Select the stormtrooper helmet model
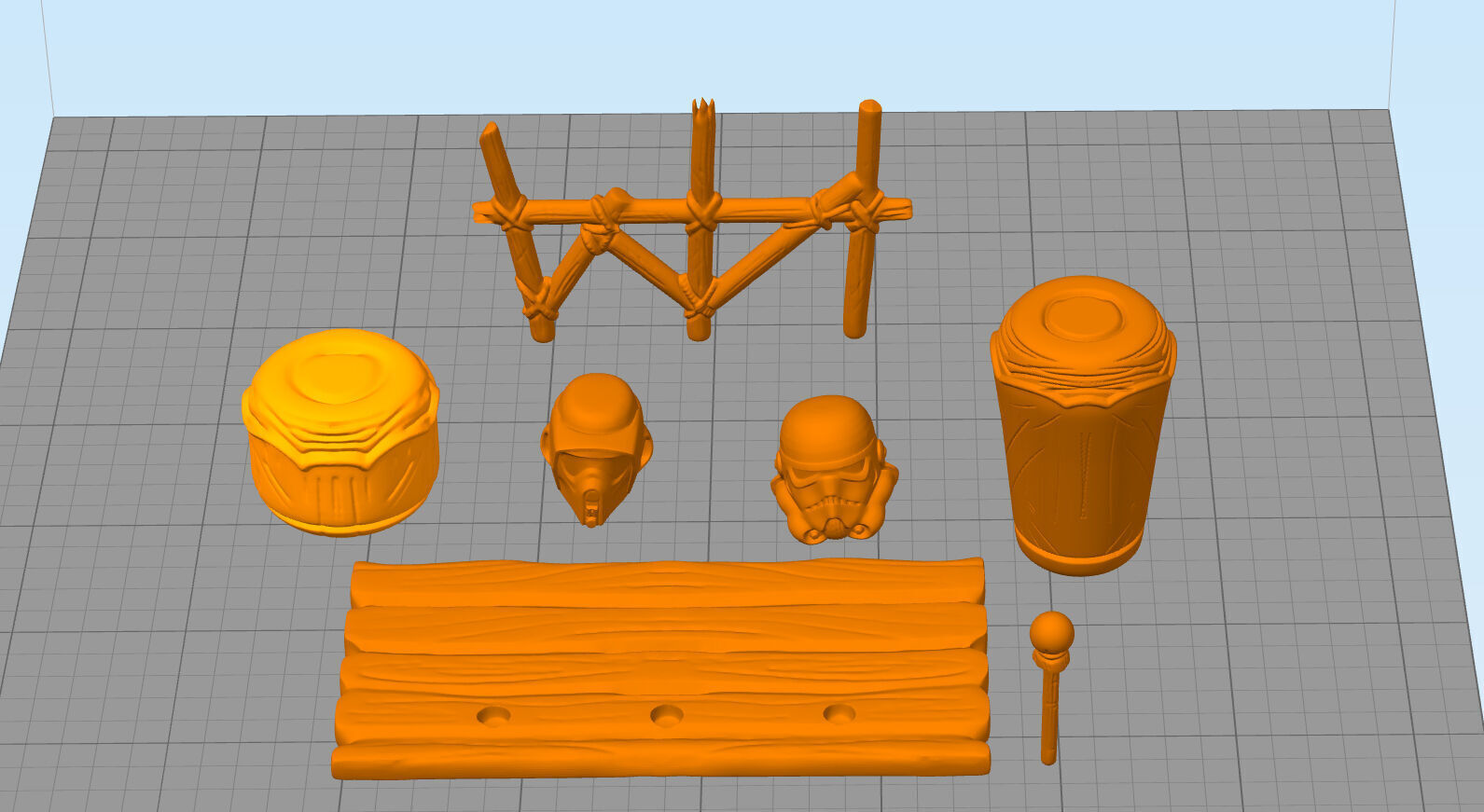Viewport: 1484px width, 812px height. point(833,468)
